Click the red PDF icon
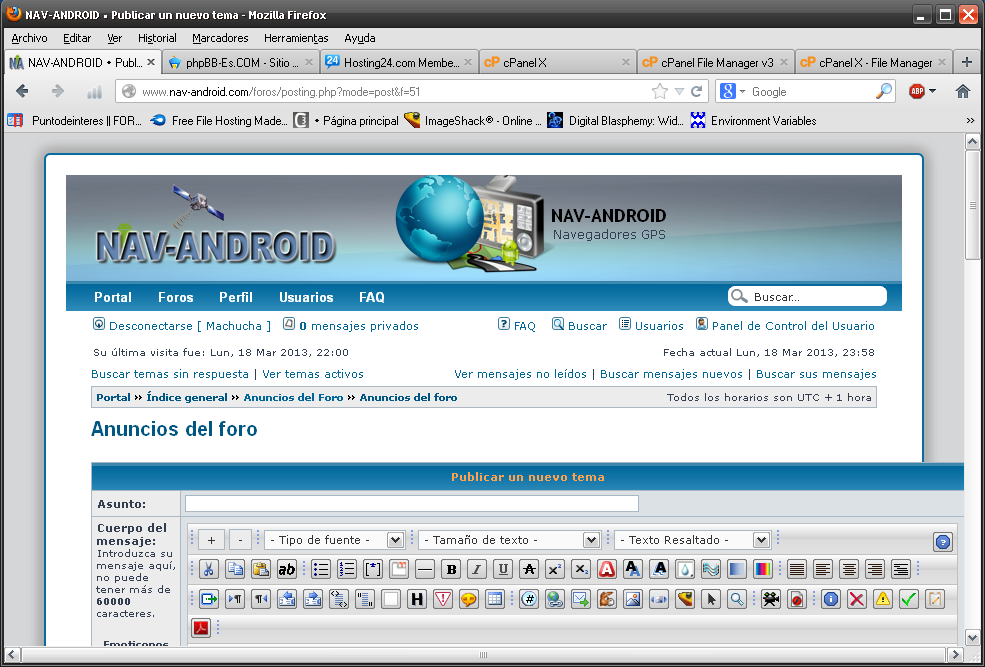 coord(201,628)
